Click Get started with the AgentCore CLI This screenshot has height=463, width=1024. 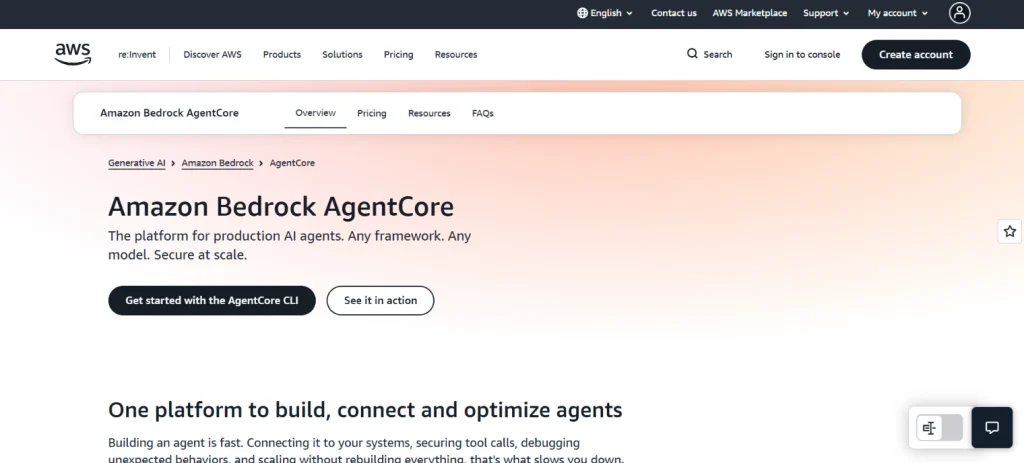click(x=212, y=300)
